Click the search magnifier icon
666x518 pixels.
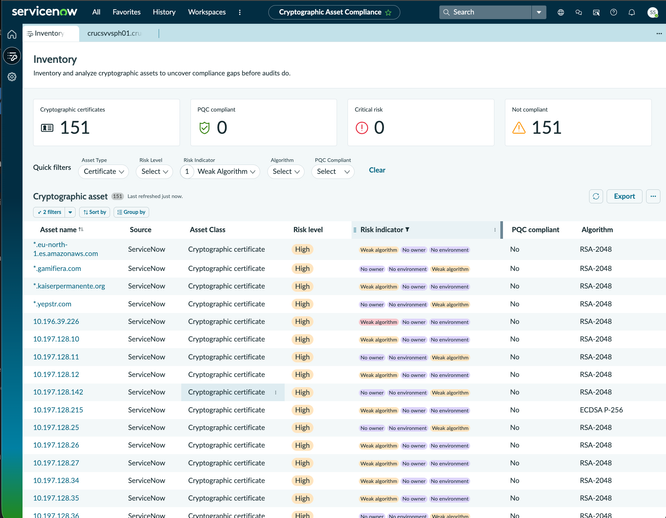tap(446, 12)
